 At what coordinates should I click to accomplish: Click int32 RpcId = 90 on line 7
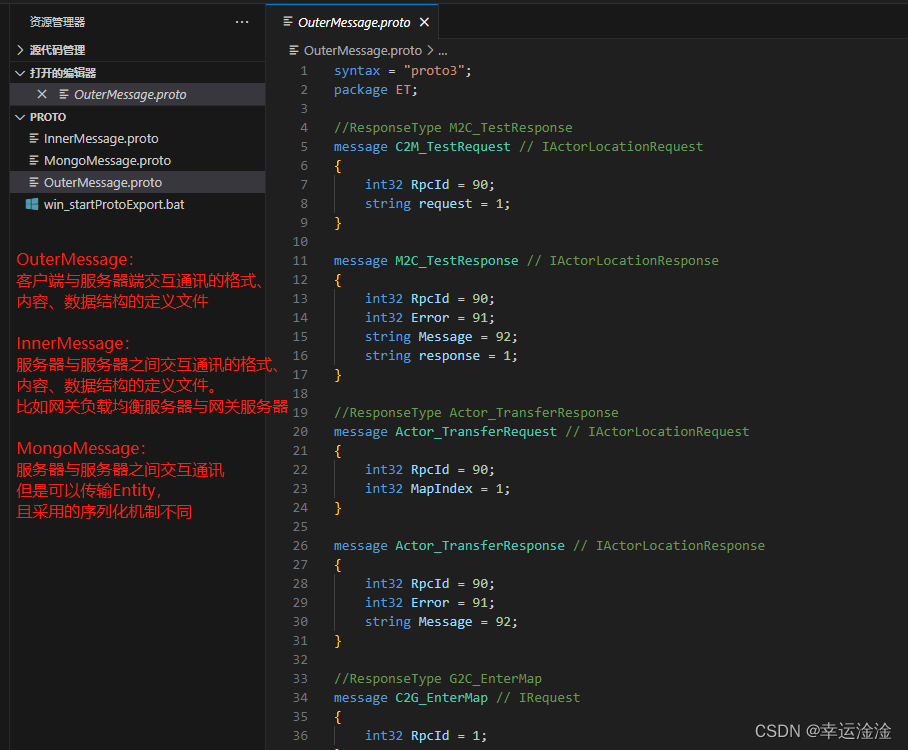click(430, 185)
